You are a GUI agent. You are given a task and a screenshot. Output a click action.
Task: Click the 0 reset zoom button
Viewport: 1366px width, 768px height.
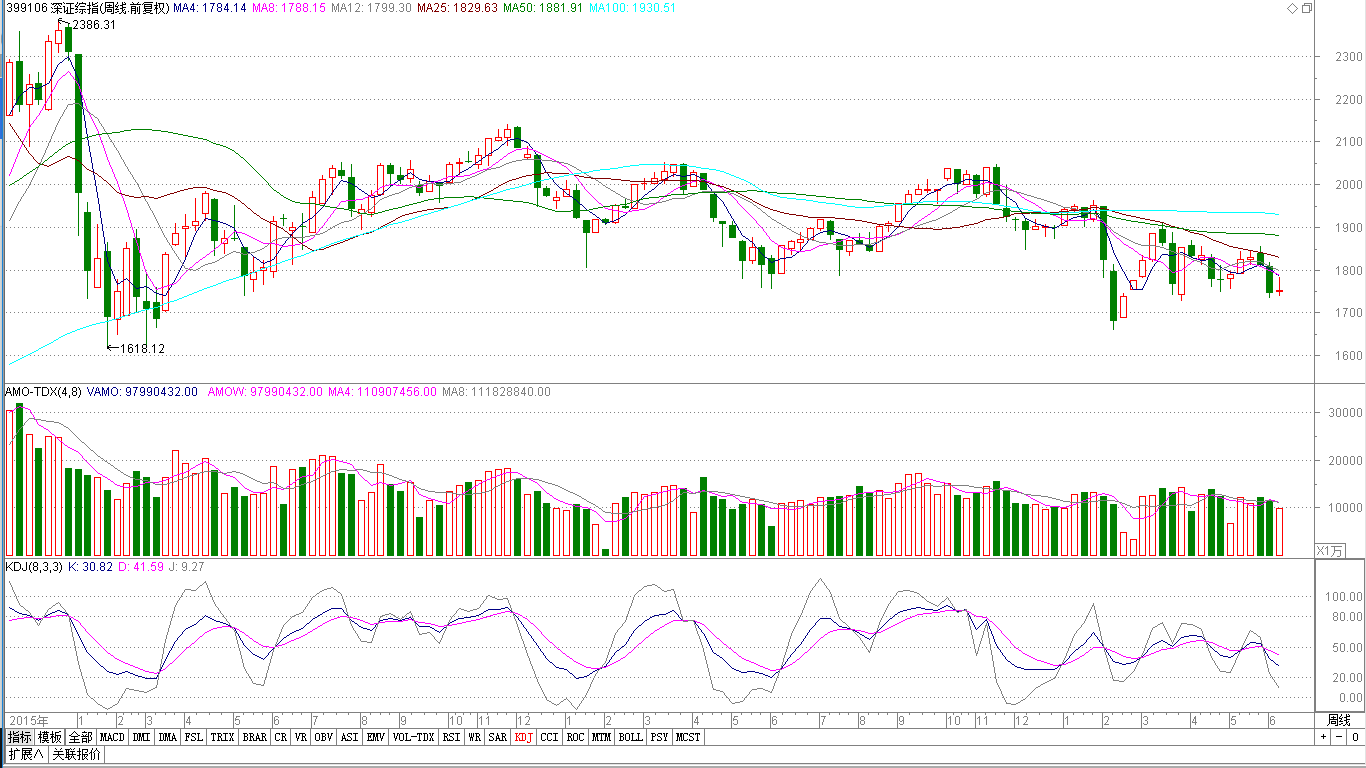(1354, 737)
